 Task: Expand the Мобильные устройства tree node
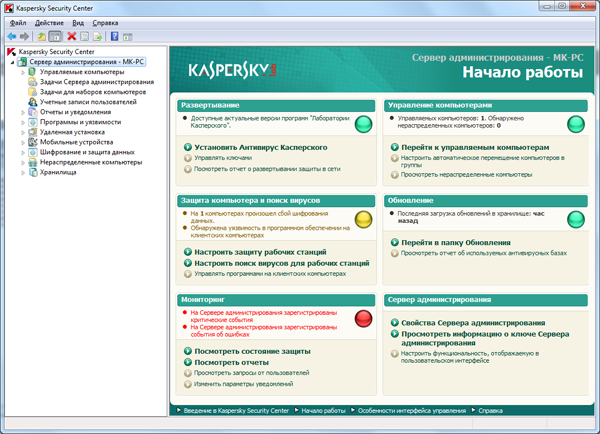(23, 142)
